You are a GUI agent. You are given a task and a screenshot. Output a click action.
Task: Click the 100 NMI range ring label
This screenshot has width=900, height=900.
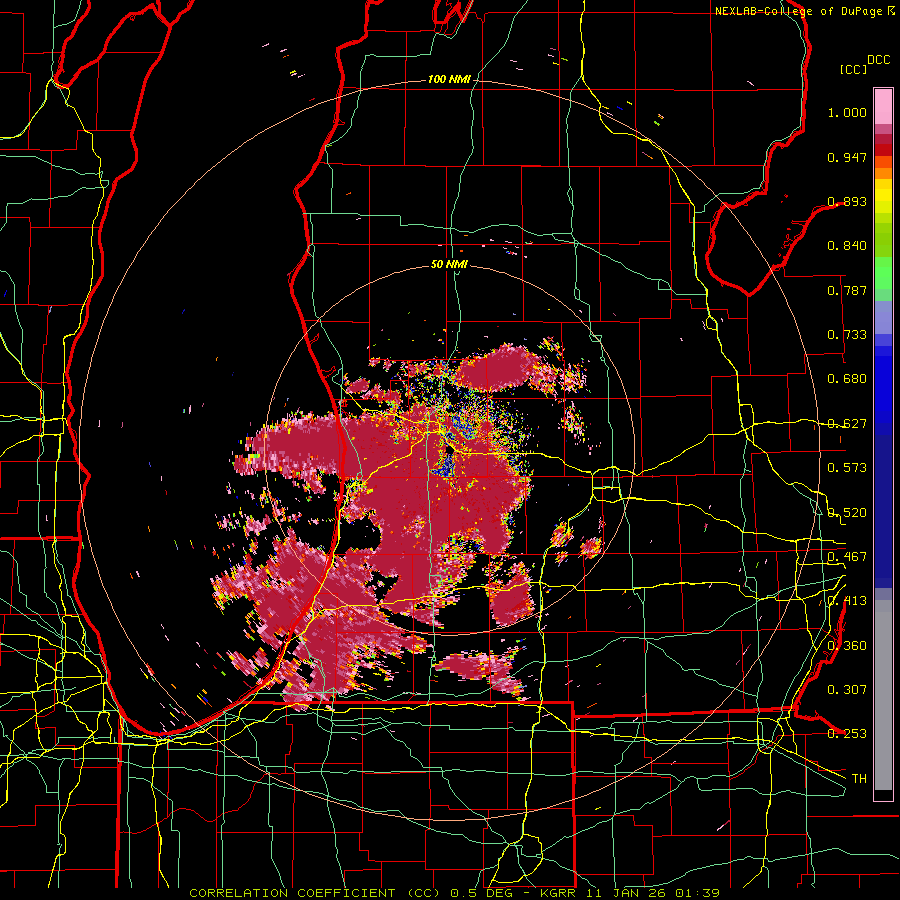click(449, 79)
